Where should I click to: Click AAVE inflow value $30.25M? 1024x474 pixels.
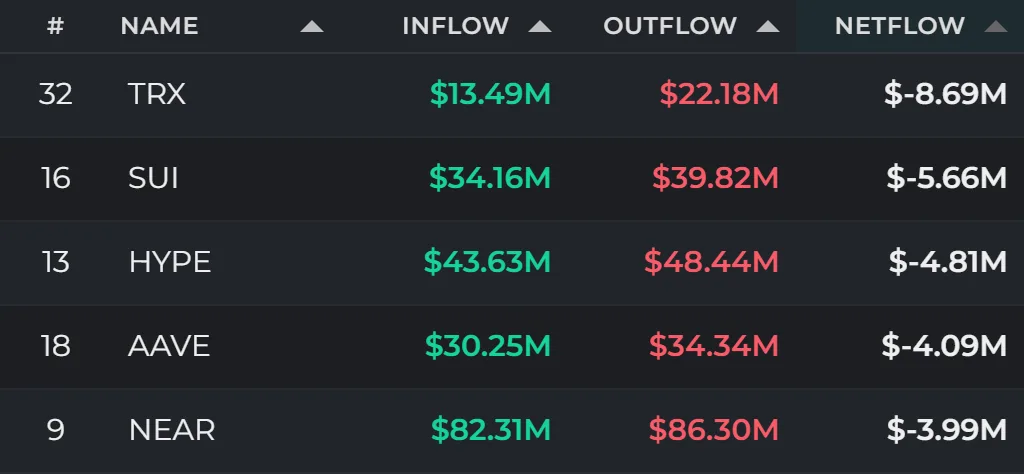(488, 346)
